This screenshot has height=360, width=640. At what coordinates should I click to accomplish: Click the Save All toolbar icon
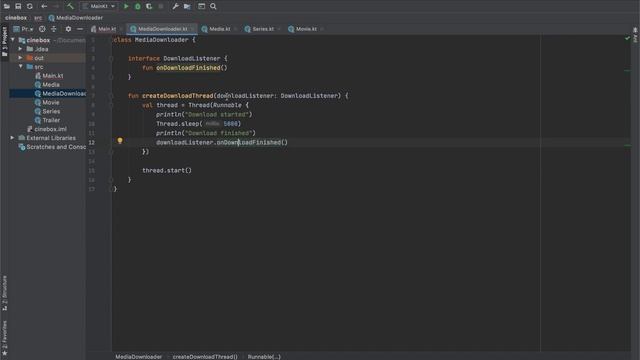pos(18,6)
